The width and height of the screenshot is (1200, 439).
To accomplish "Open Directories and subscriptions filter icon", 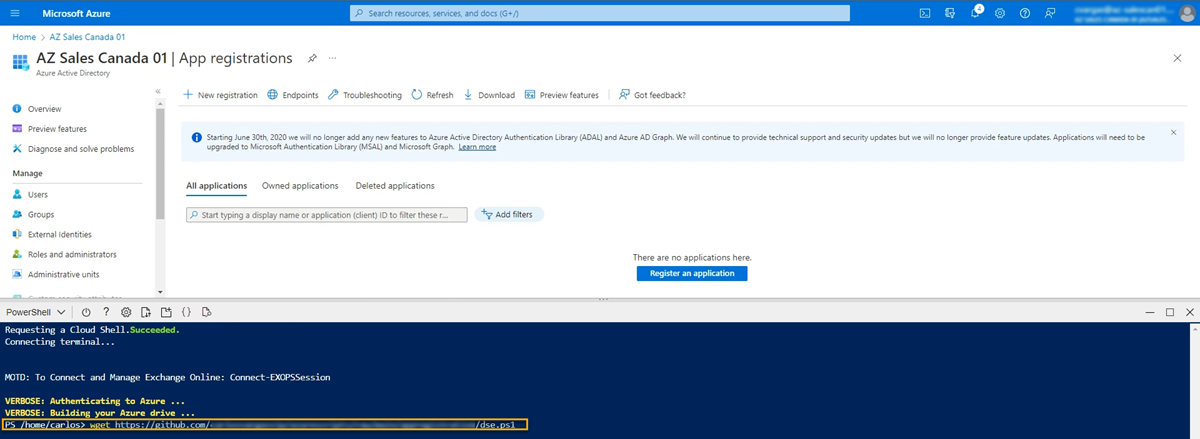I will [x=950, y=13].
